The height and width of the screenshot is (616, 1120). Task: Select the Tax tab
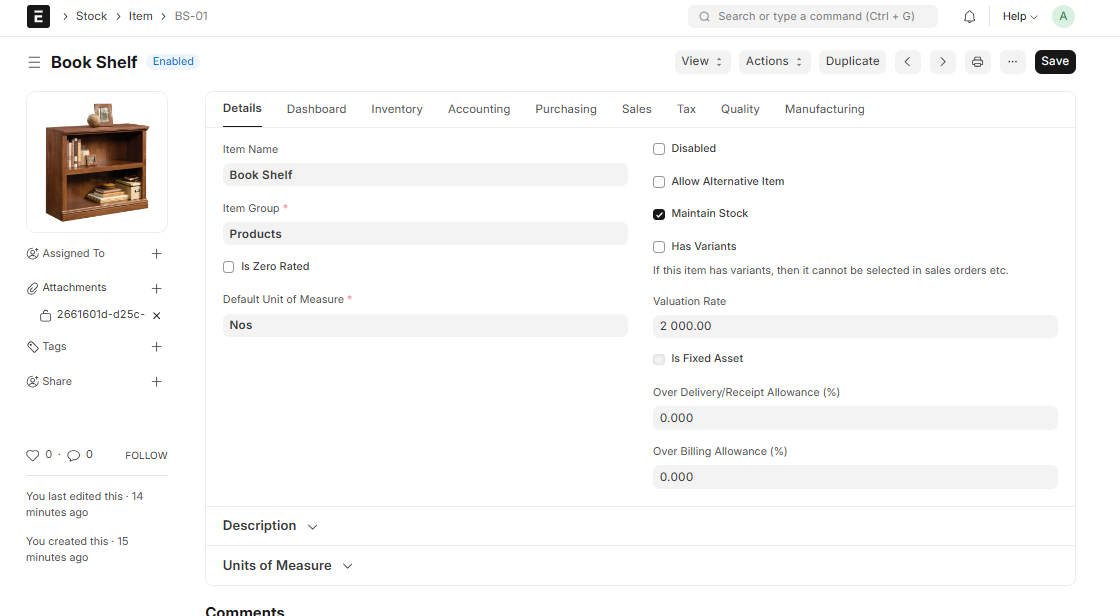point(686,109)
